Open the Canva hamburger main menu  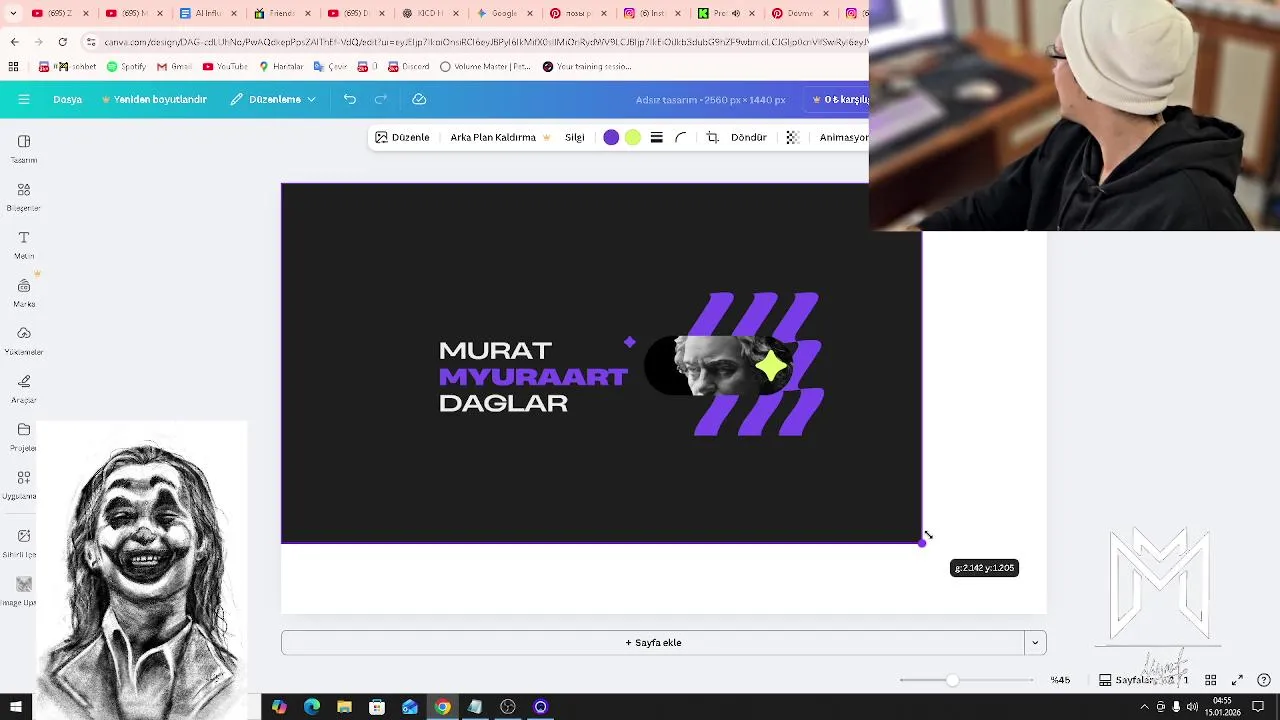click(x=24, y=99)
